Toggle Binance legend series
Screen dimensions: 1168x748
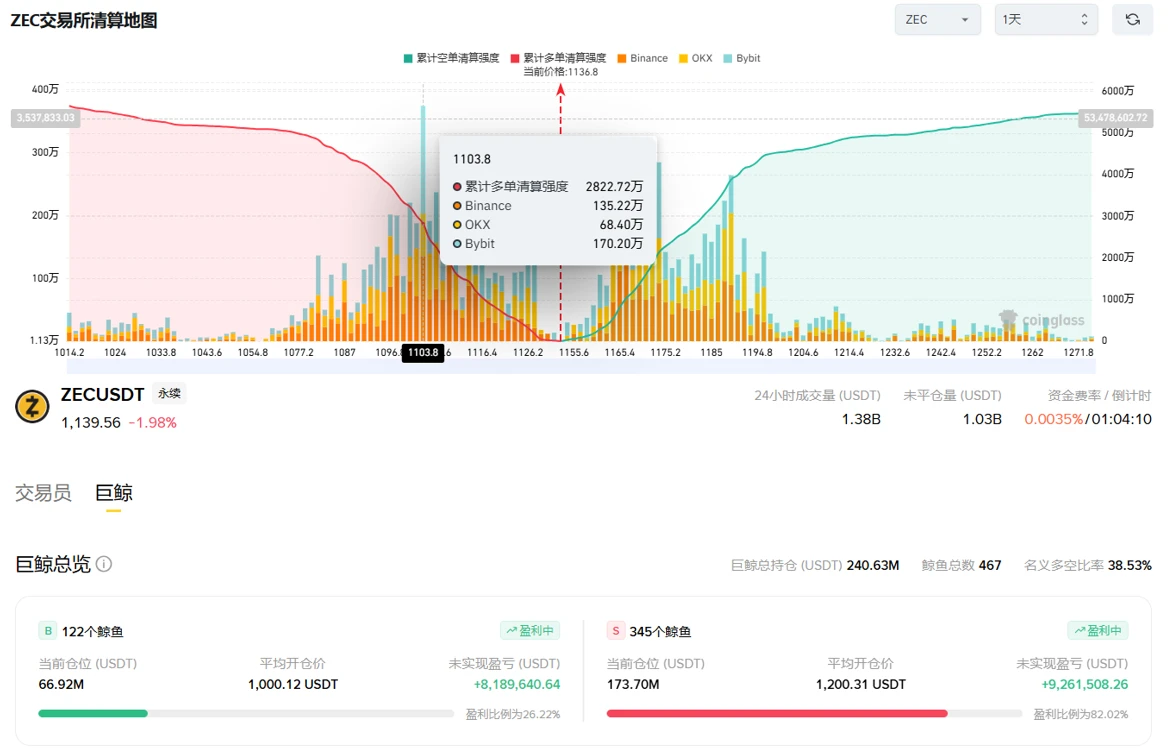642,58
